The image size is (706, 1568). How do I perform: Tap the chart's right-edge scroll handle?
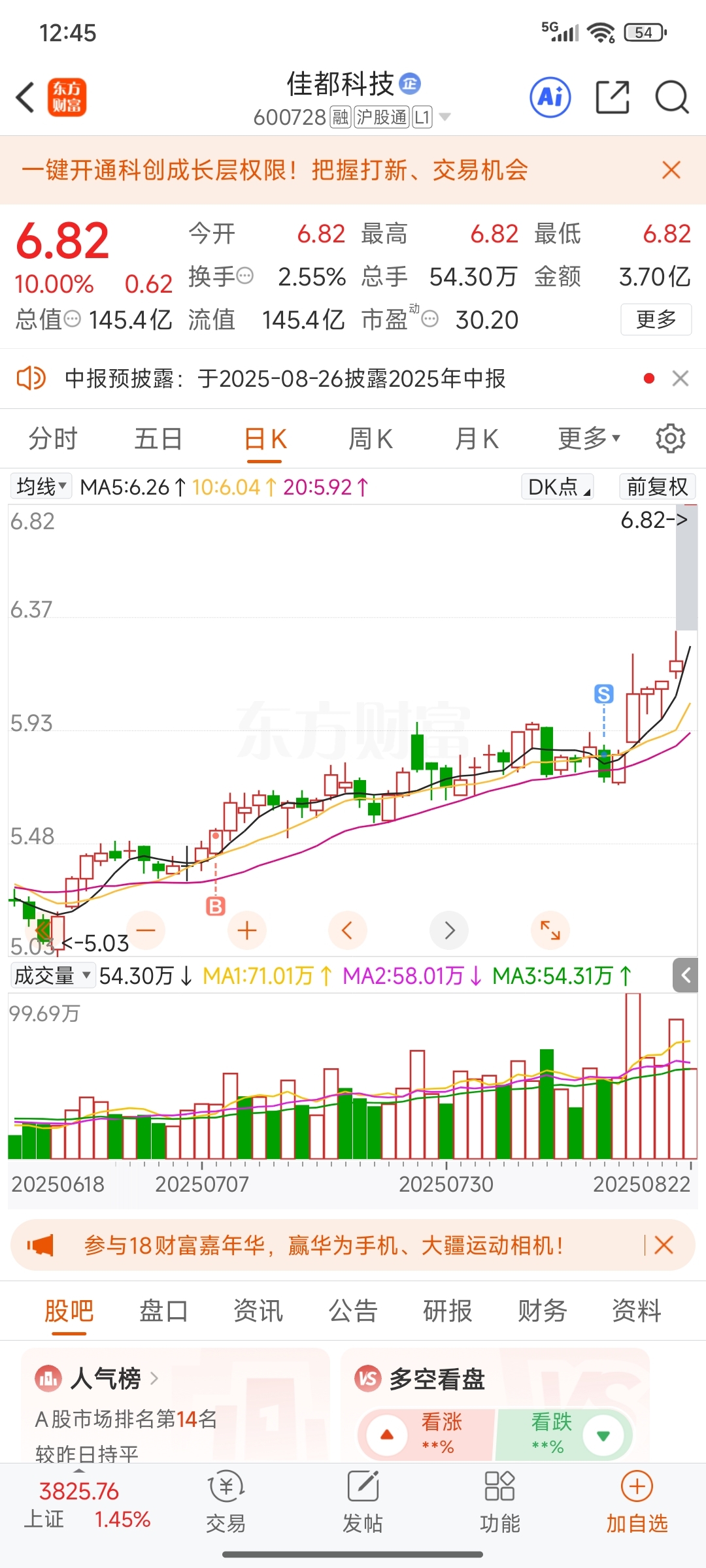point(686,568)
